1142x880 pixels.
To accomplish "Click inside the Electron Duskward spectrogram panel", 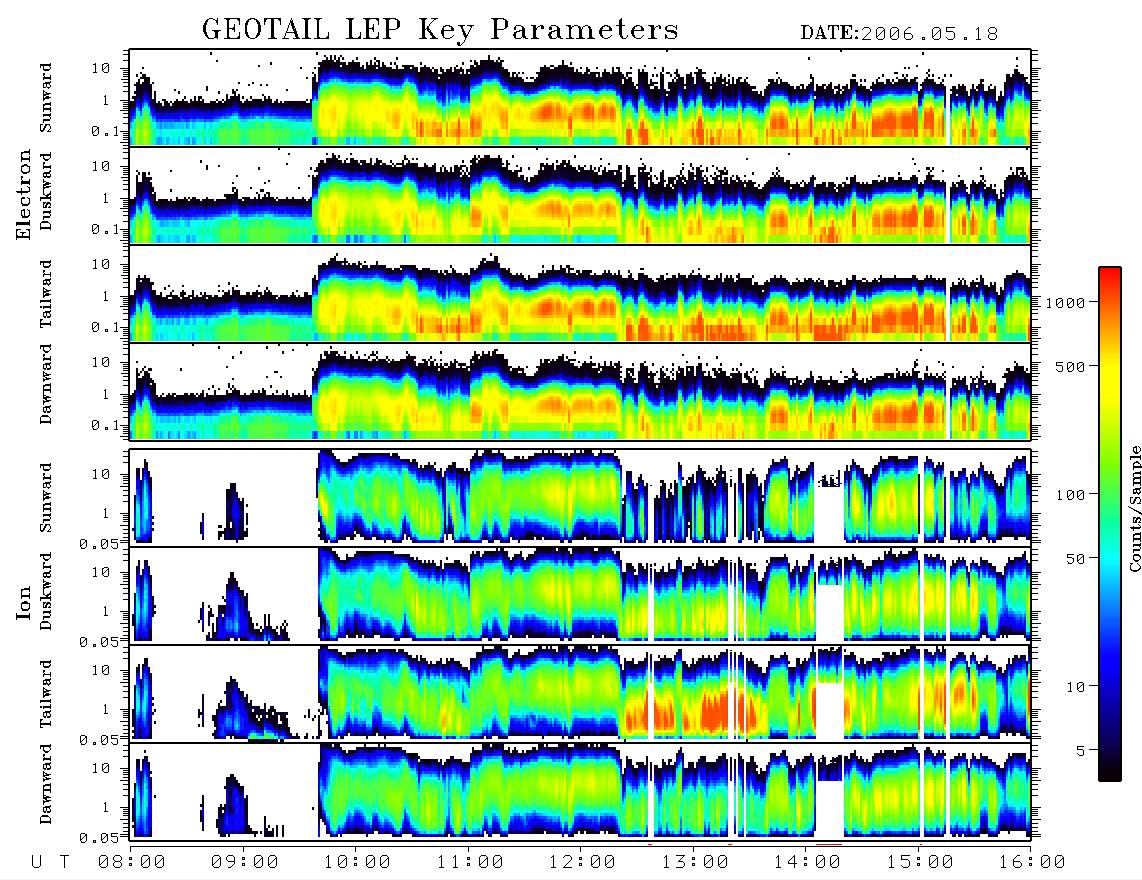I will [x=580, y=195].
